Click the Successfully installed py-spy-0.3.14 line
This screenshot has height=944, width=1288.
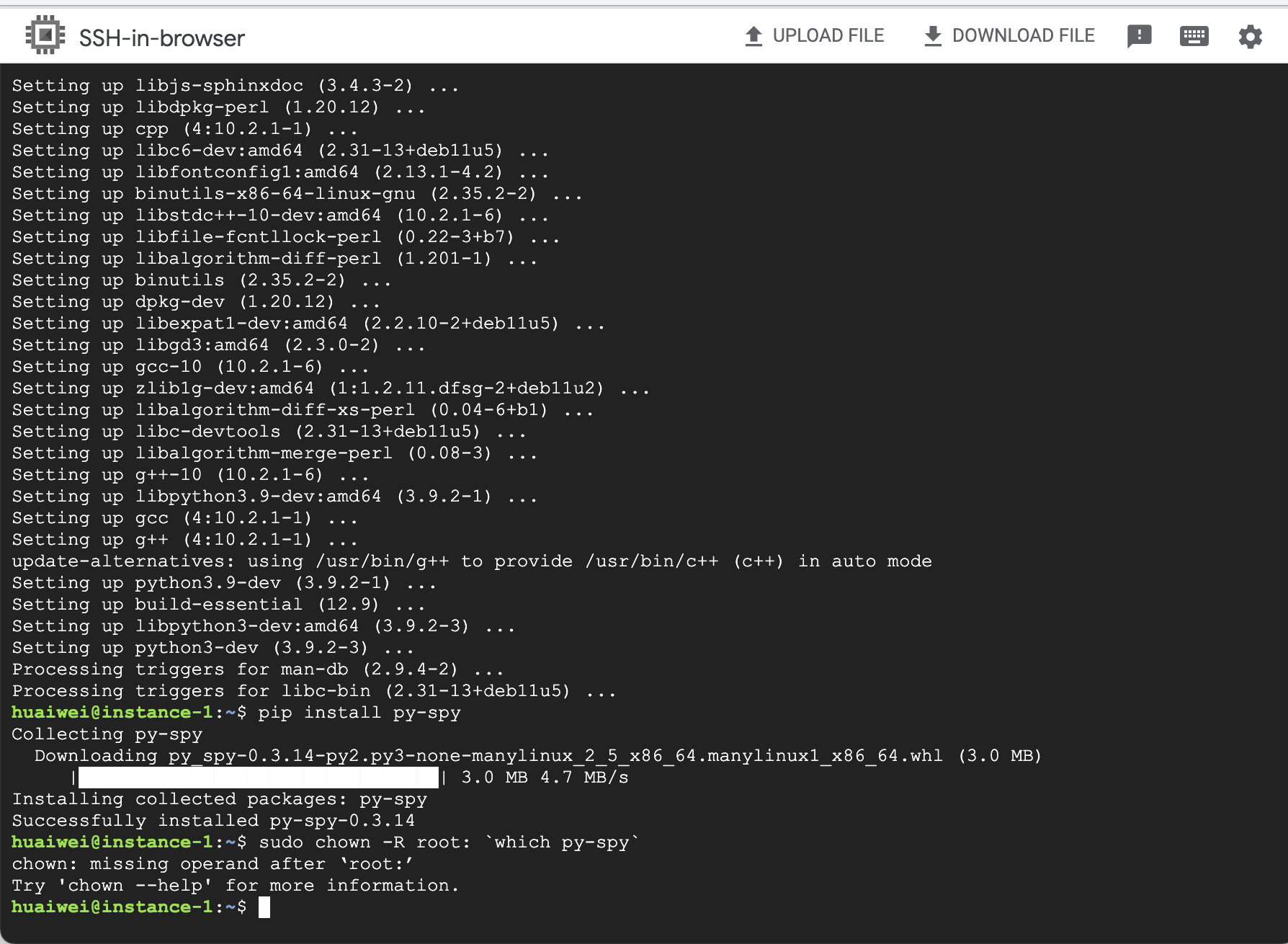(x=212, y=820)
